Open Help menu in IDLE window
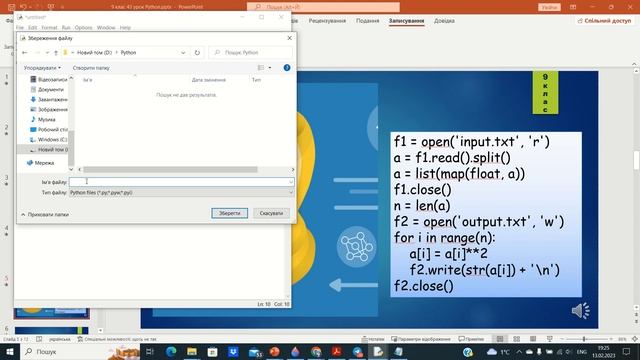The width and height of the screenshot is (640, 360). point(125,27)
